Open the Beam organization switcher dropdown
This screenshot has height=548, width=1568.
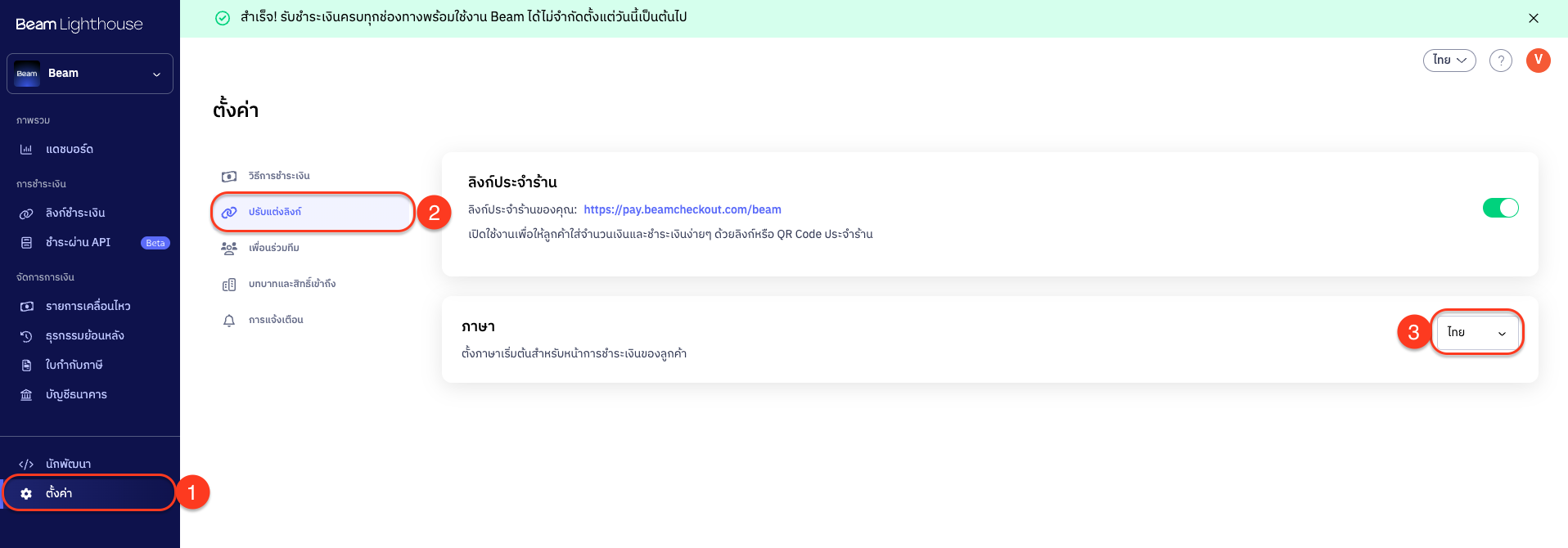point(90,74)
